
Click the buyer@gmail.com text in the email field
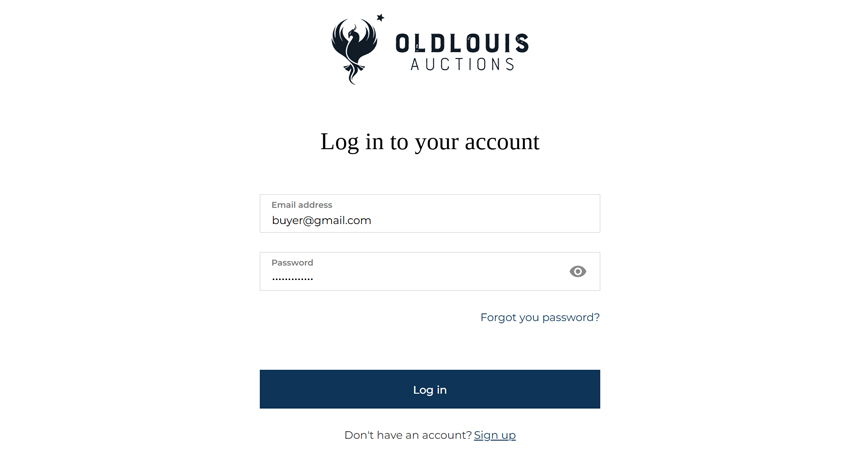[321, 220]
